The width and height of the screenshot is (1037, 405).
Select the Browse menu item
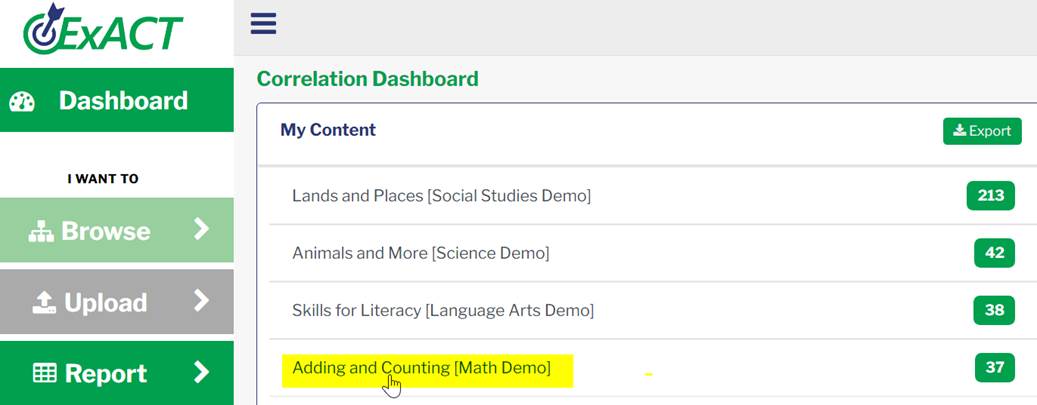point(116,230)
